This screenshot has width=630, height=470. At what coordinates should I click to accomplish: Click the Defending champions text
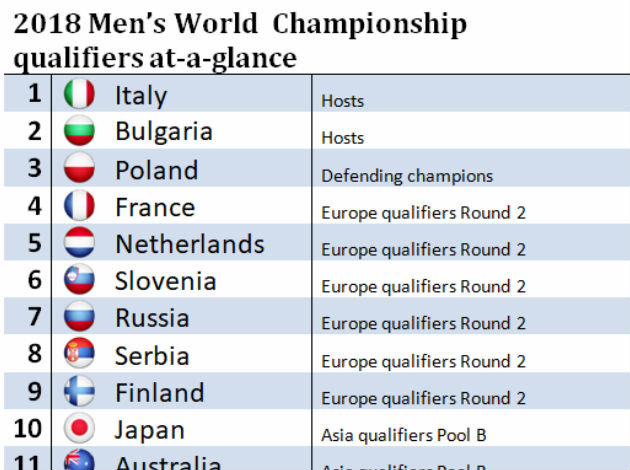pos(406,176)
